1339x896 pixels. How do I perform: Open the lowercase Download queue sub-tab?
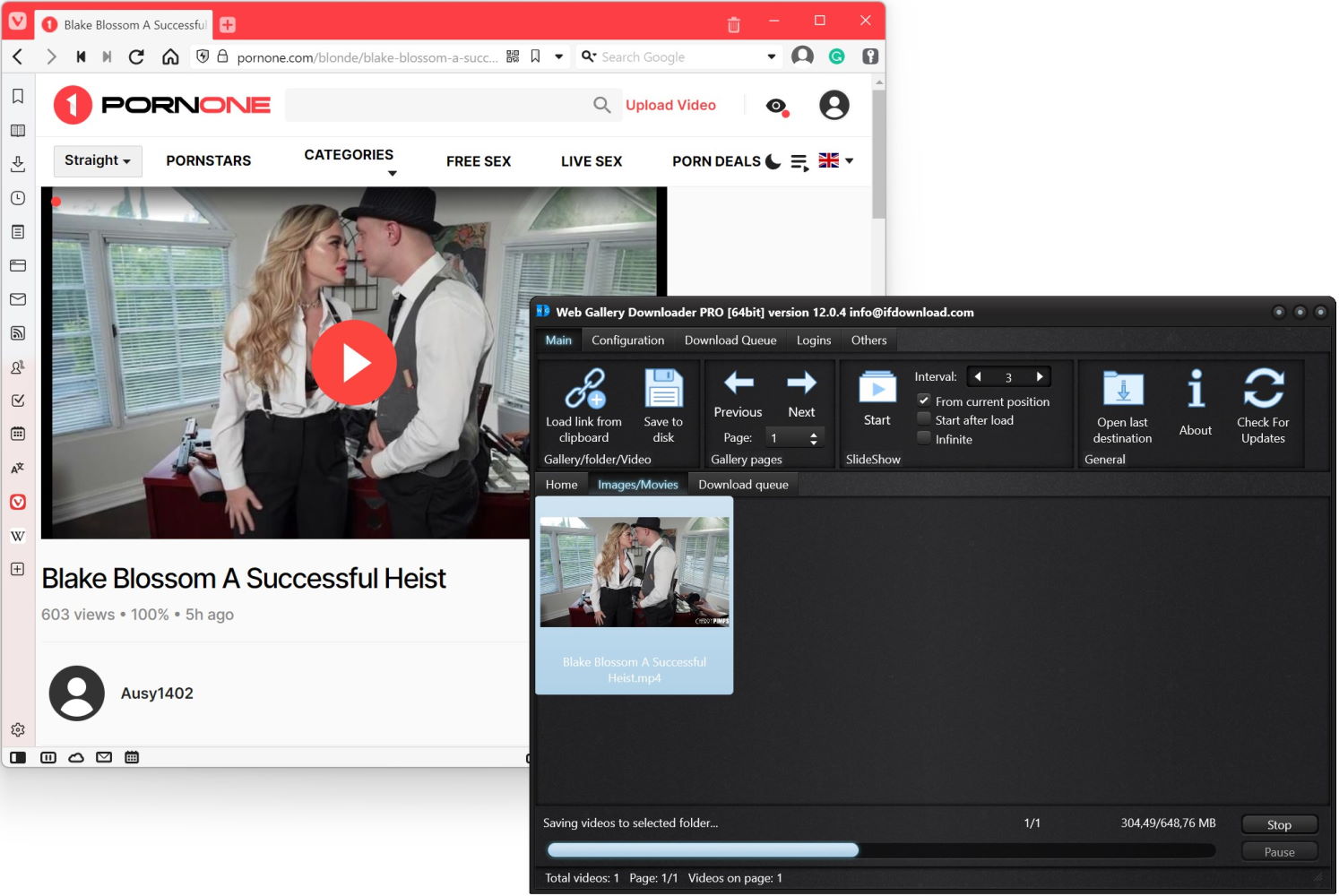pyautogui.click(x=743, y=485)
